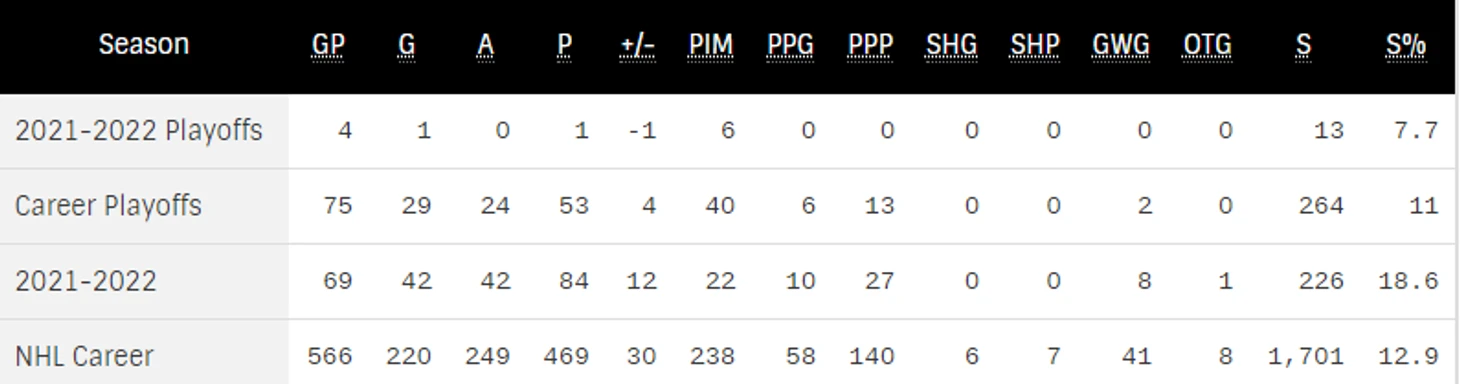
Task: Sort by the G goals column header
Action: pyautogui.click(x=406, y=45)
